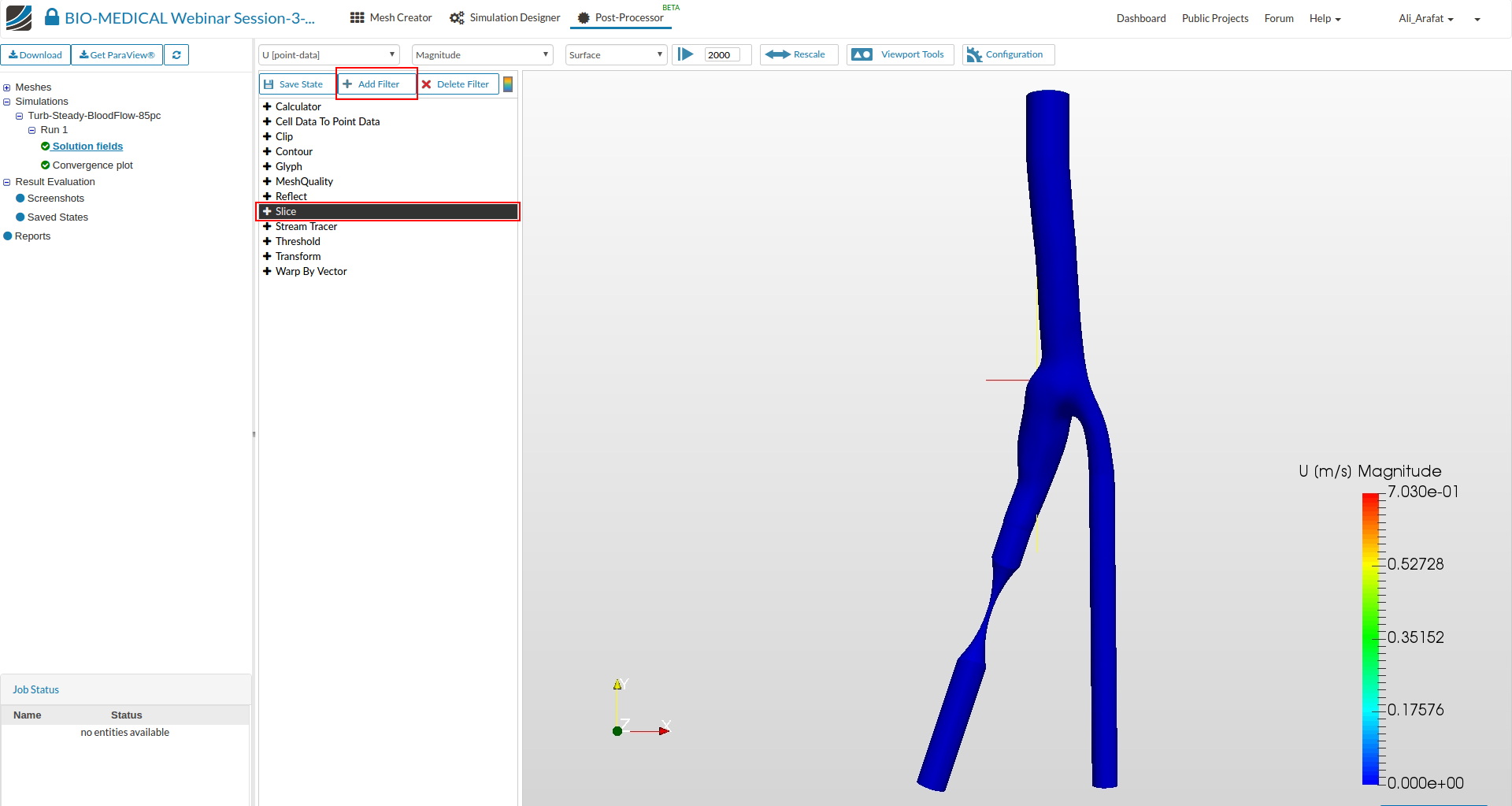The height and width of the screenshot is (806, 1512).
Task: Switch to the Post-Processor tab
Action: tap(621, 17)
